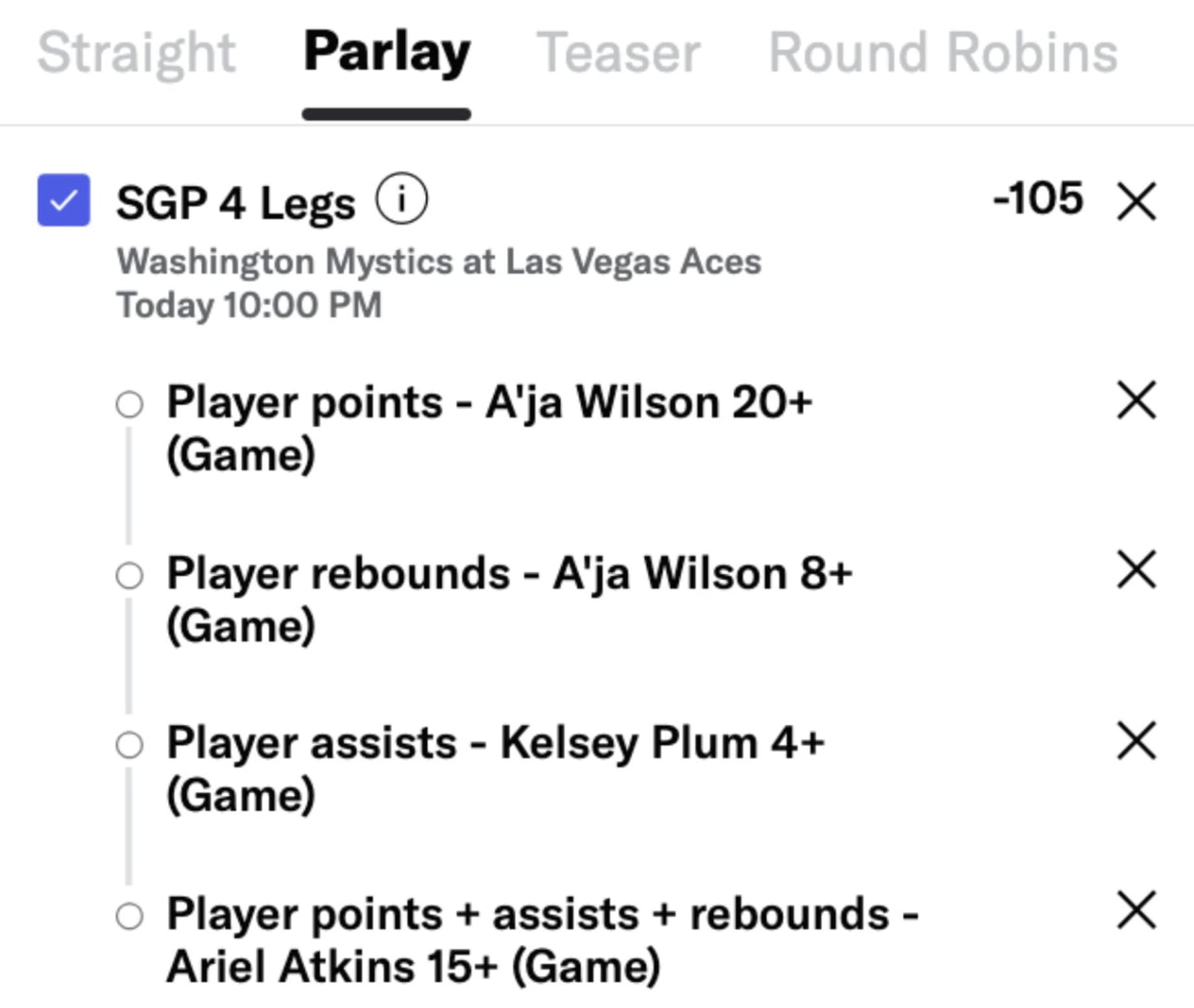
Task: Open the SGP info icon
Action: [x=402, y=199]
